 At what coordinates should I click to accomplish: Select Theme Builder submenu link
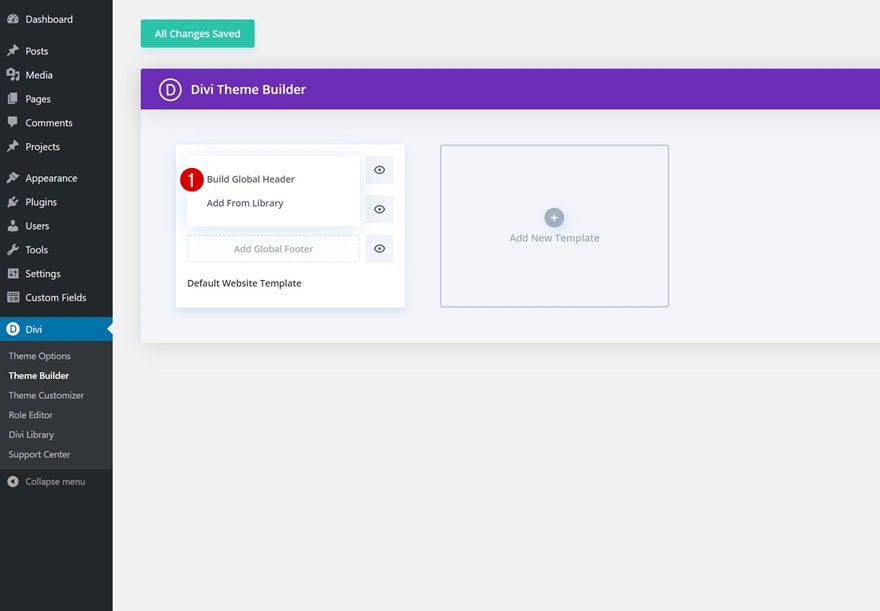39,375
